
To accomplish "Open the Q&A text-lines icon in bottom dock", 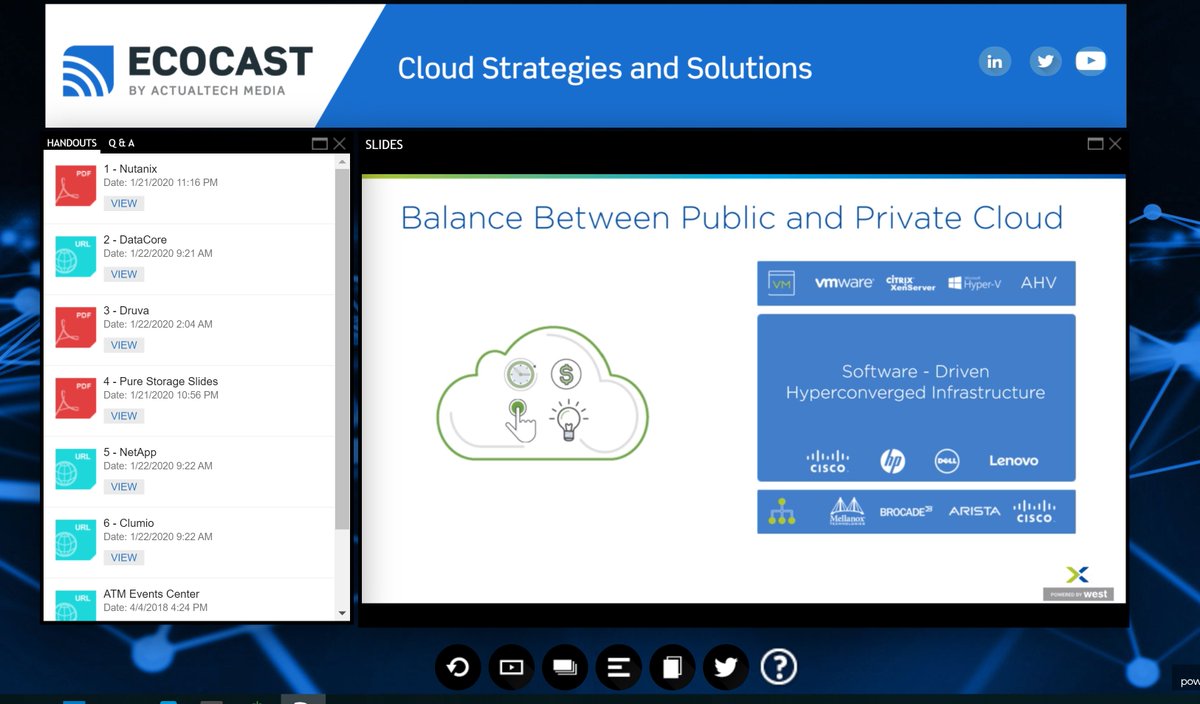I will (x=619, y=667).
